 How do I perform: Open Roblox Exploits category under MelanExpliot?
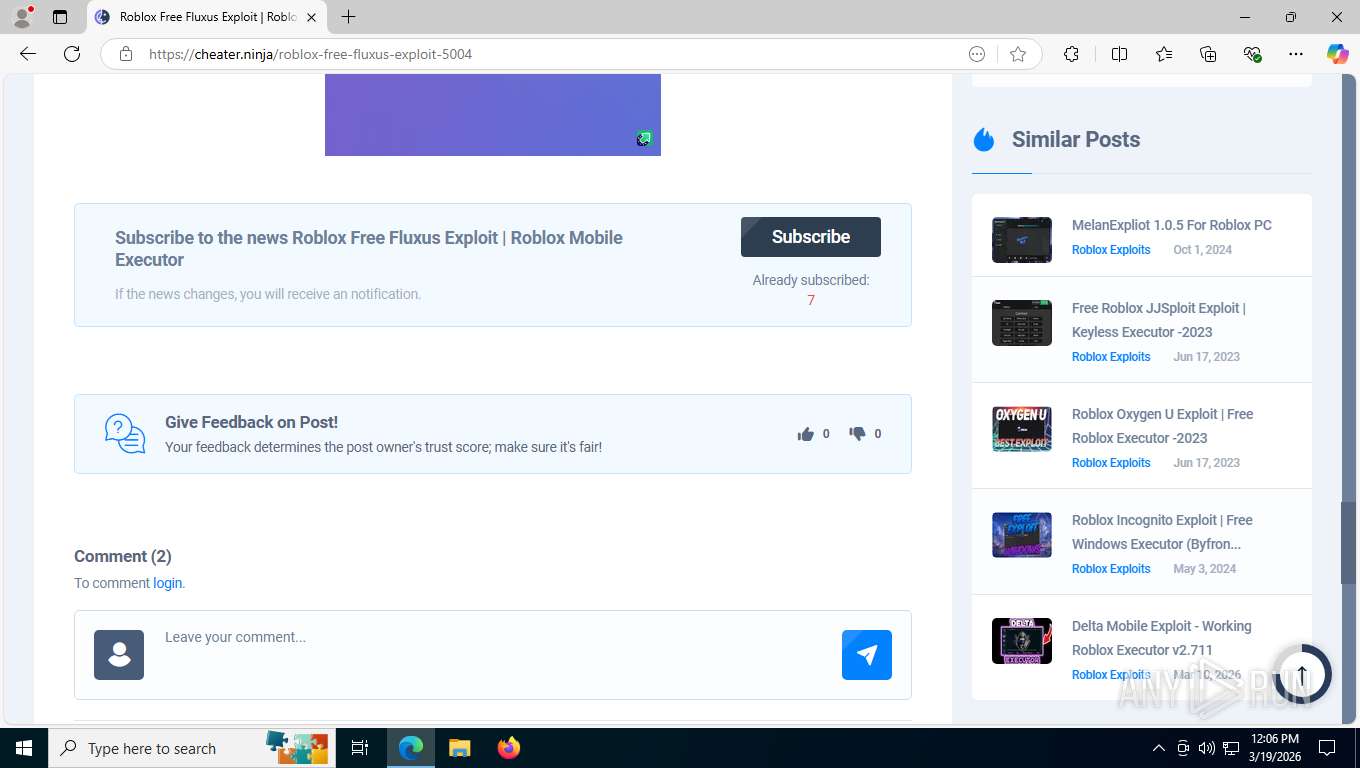[x=1111, y=250]
